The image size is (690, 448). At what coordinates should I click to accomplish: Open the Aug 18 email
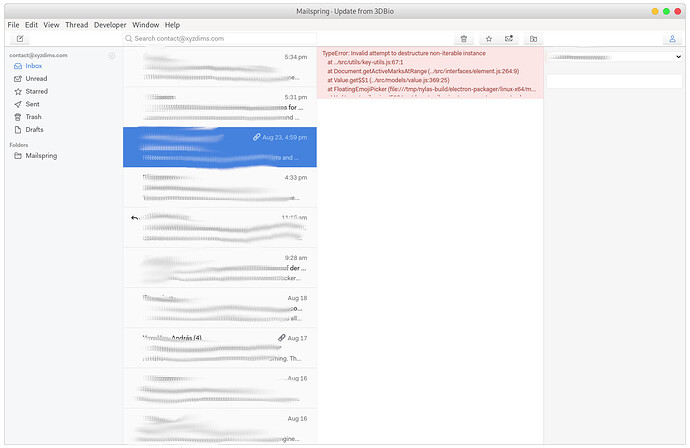coord(220,308)
